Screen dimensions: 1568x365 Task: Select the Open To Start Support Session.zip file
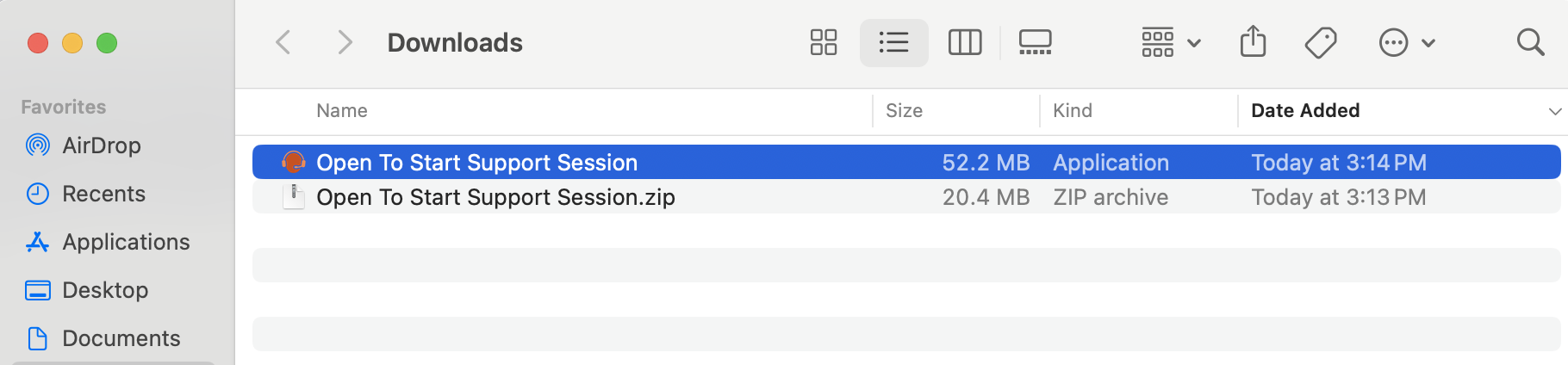point(495,197)
